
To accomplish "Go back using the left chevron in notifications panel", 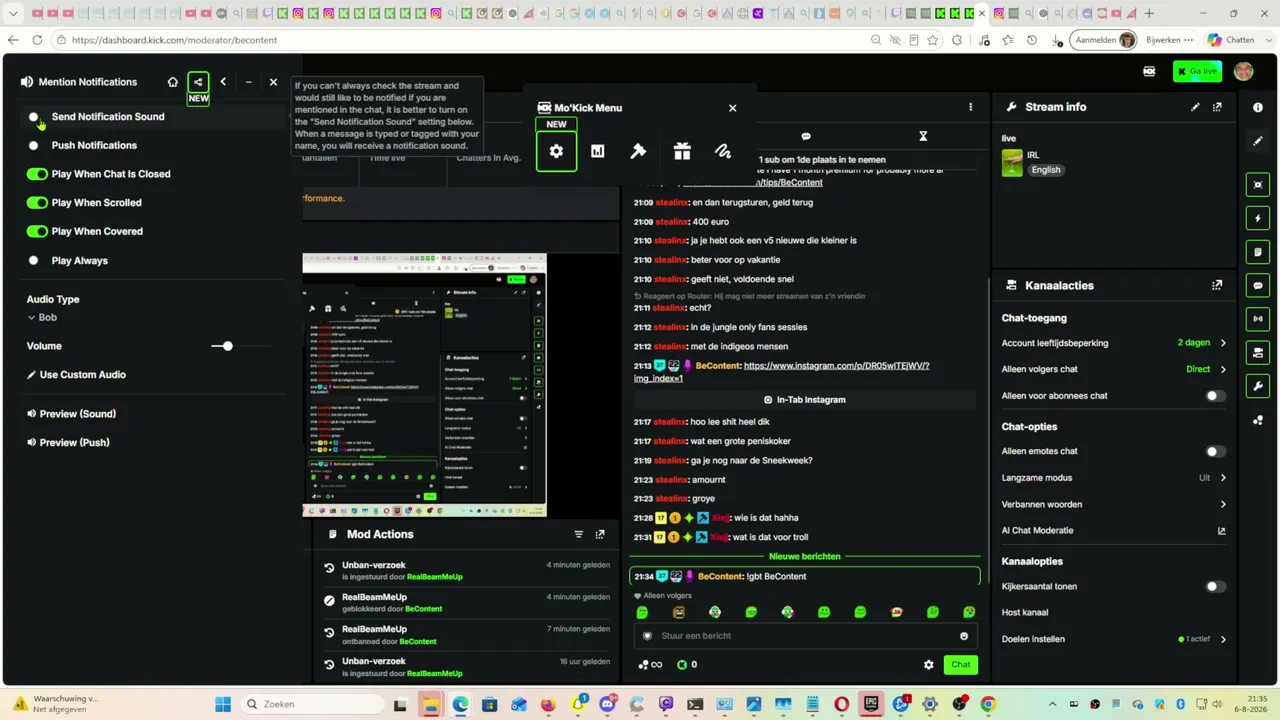I will click(223, 82).
